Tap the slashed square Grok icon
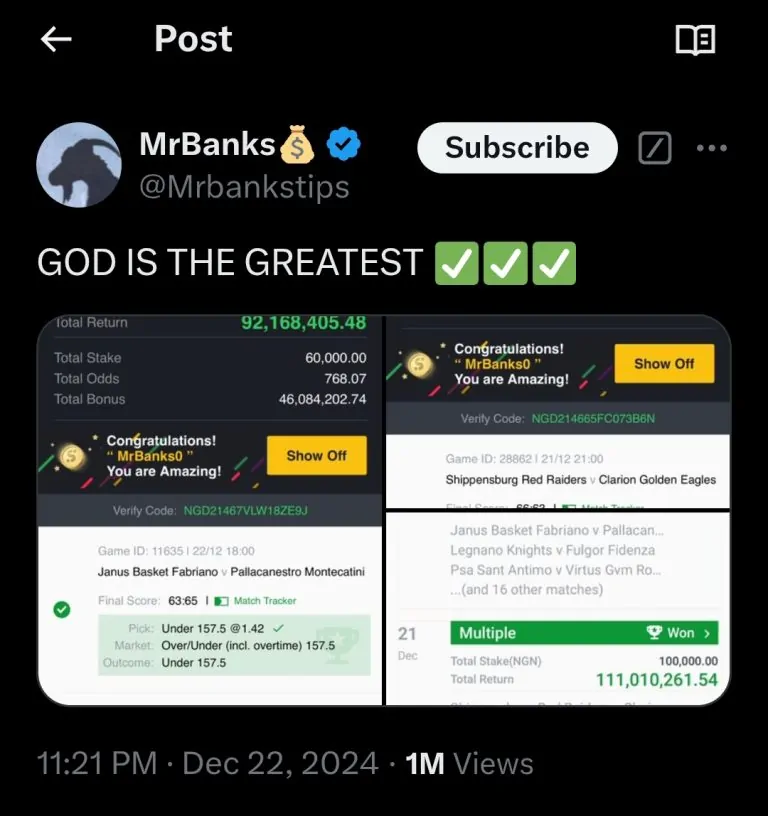Image resolution: width=768 pixels, height=816 pixels. coord(655,149)
